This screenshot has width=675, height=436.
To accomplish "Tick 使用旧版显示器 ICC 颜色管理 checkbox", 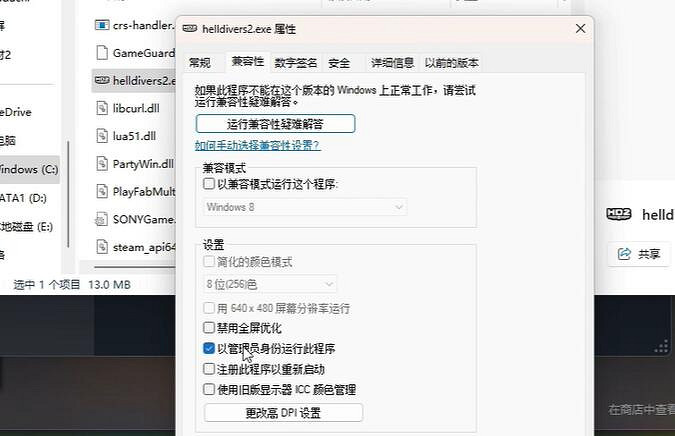I will coord(209,390).
